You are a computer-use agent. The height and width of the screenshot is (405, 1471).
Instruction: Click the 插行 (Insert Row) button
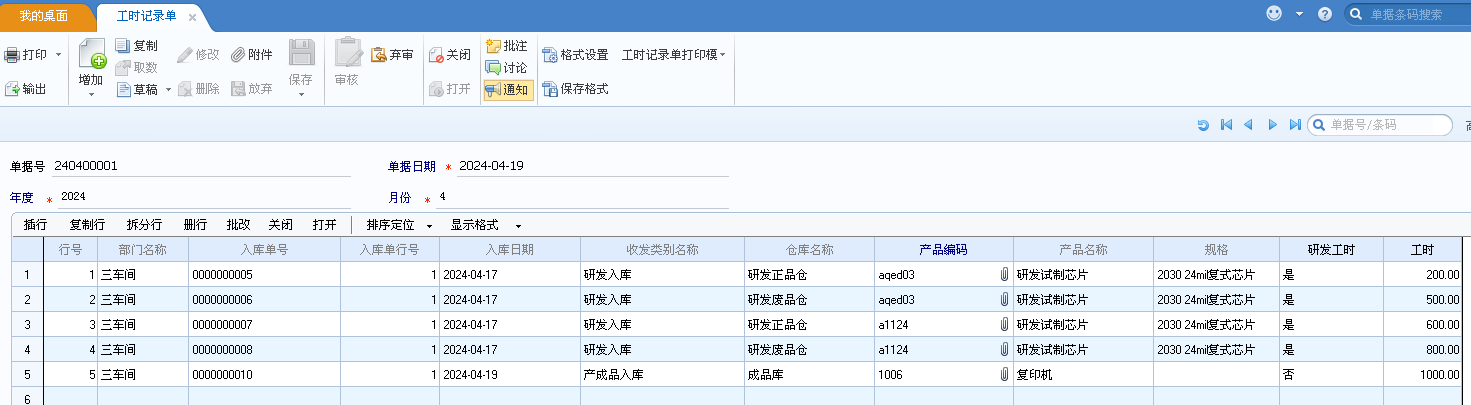[x=35, y=225]
